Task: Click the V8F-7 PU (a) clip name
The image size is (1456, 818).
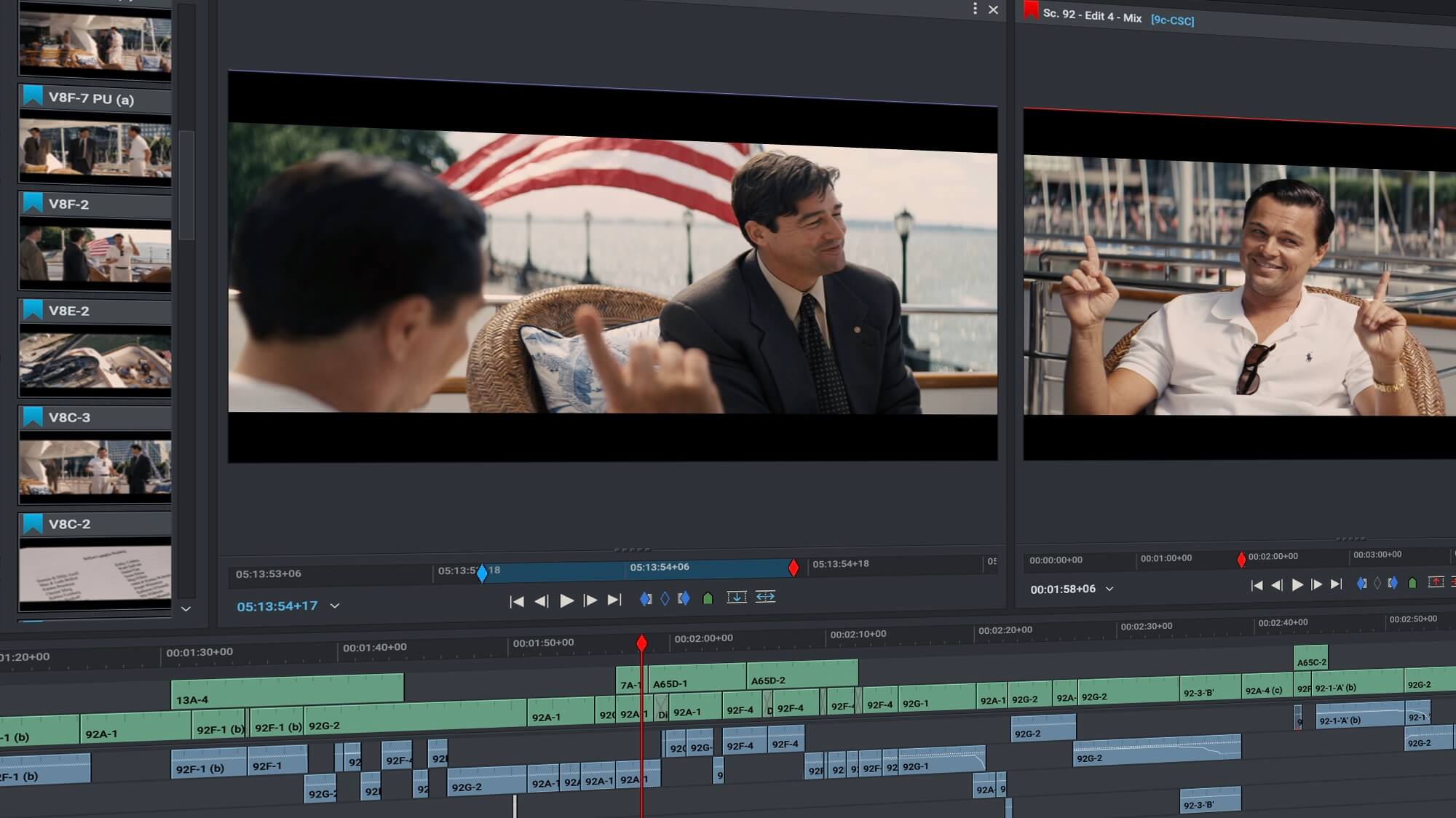Action: pos(90,98)
